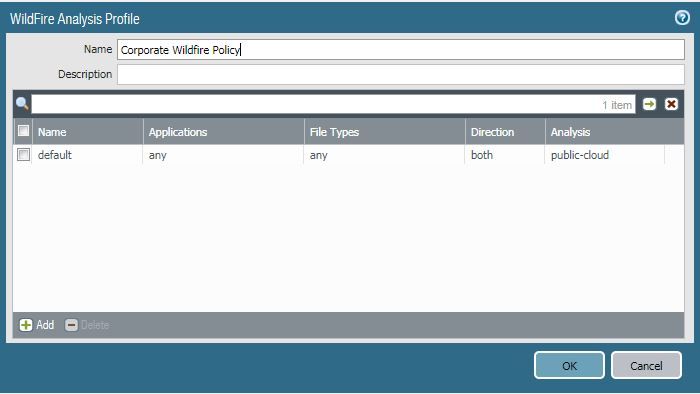Focus the Name field containing Corporate Wildfire Policy

400,50
